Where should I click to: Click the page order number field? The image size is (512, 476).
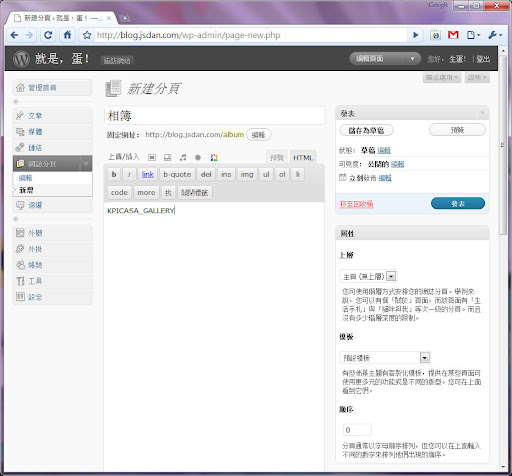coord(357,430)
